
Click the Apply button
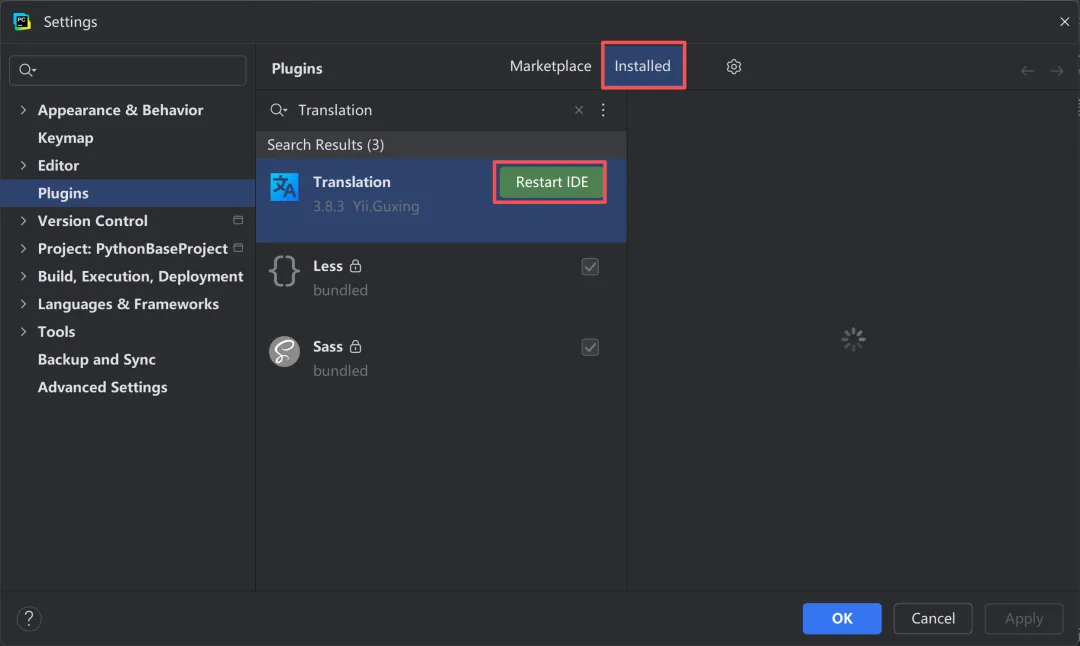1024,618
